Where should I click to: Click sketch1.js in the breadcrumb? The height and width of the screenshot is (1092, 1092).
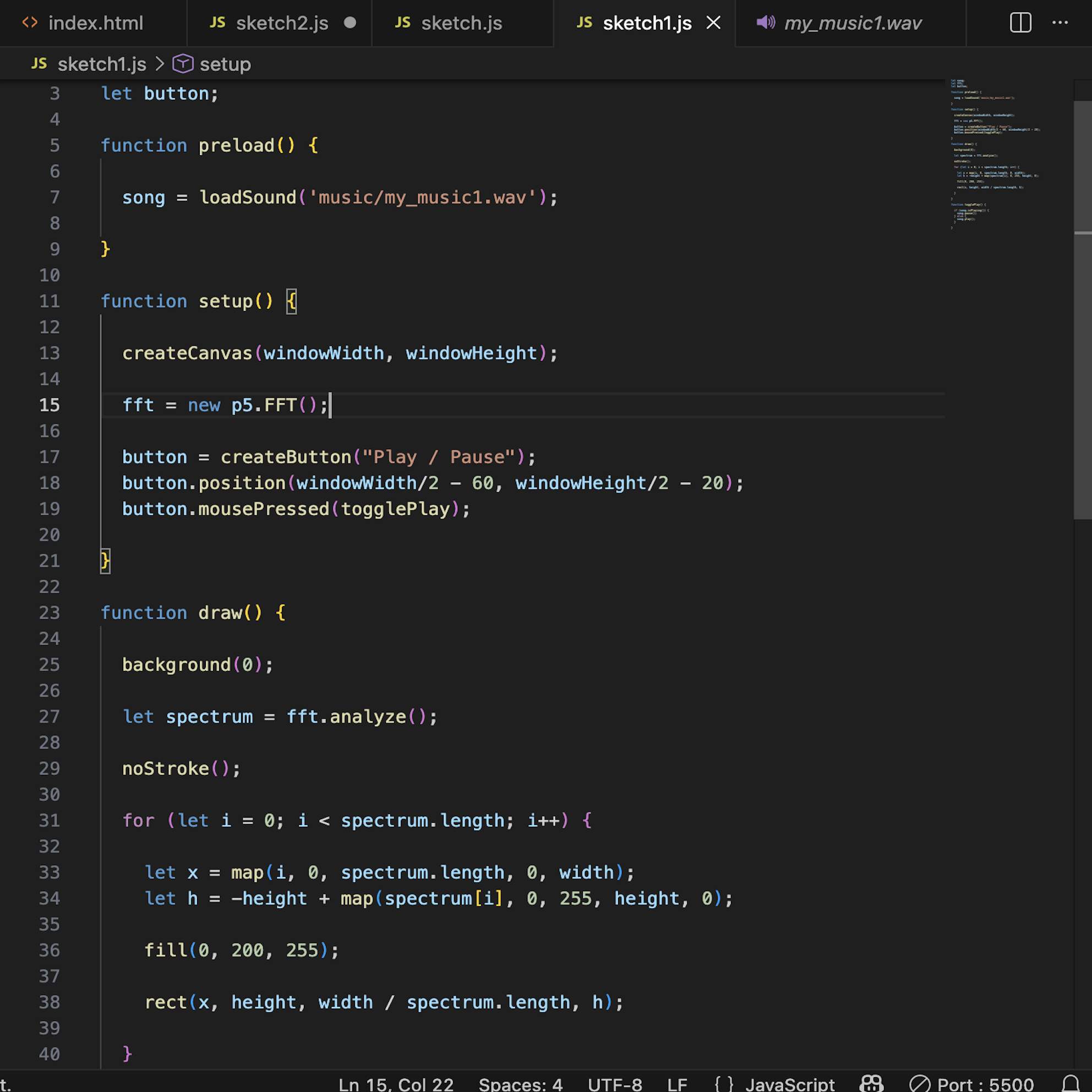point(102,64)
